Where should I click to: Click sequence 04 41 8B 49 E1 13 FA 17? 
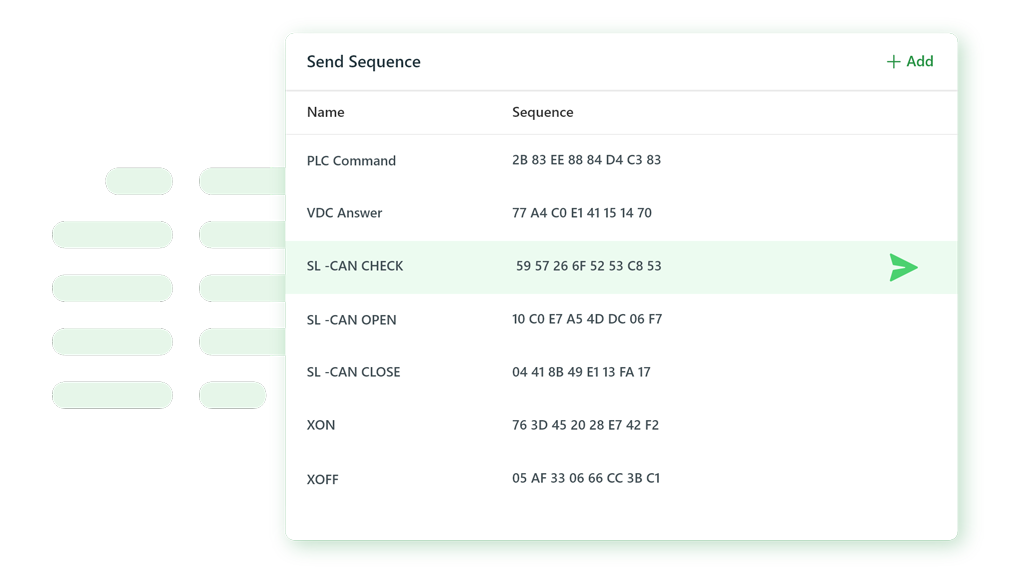point(581,372)
